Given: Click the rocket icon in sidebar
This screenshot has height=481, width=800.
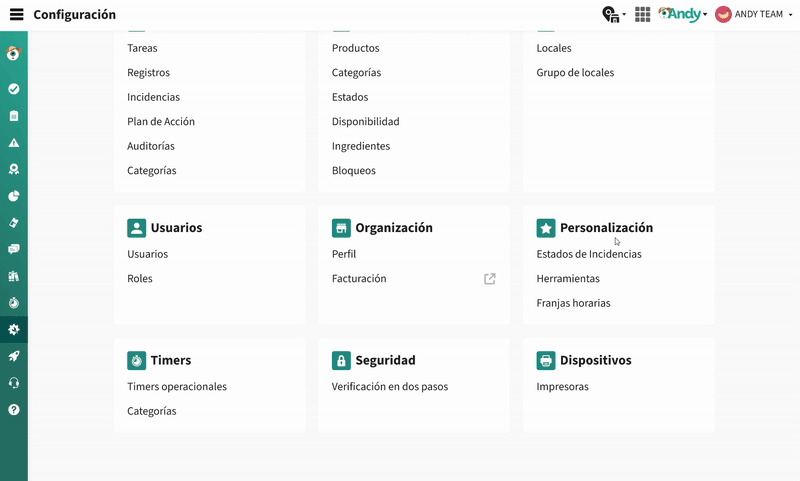Looking at the screenshot, I should pyautogui.click(x=14, y=356).
